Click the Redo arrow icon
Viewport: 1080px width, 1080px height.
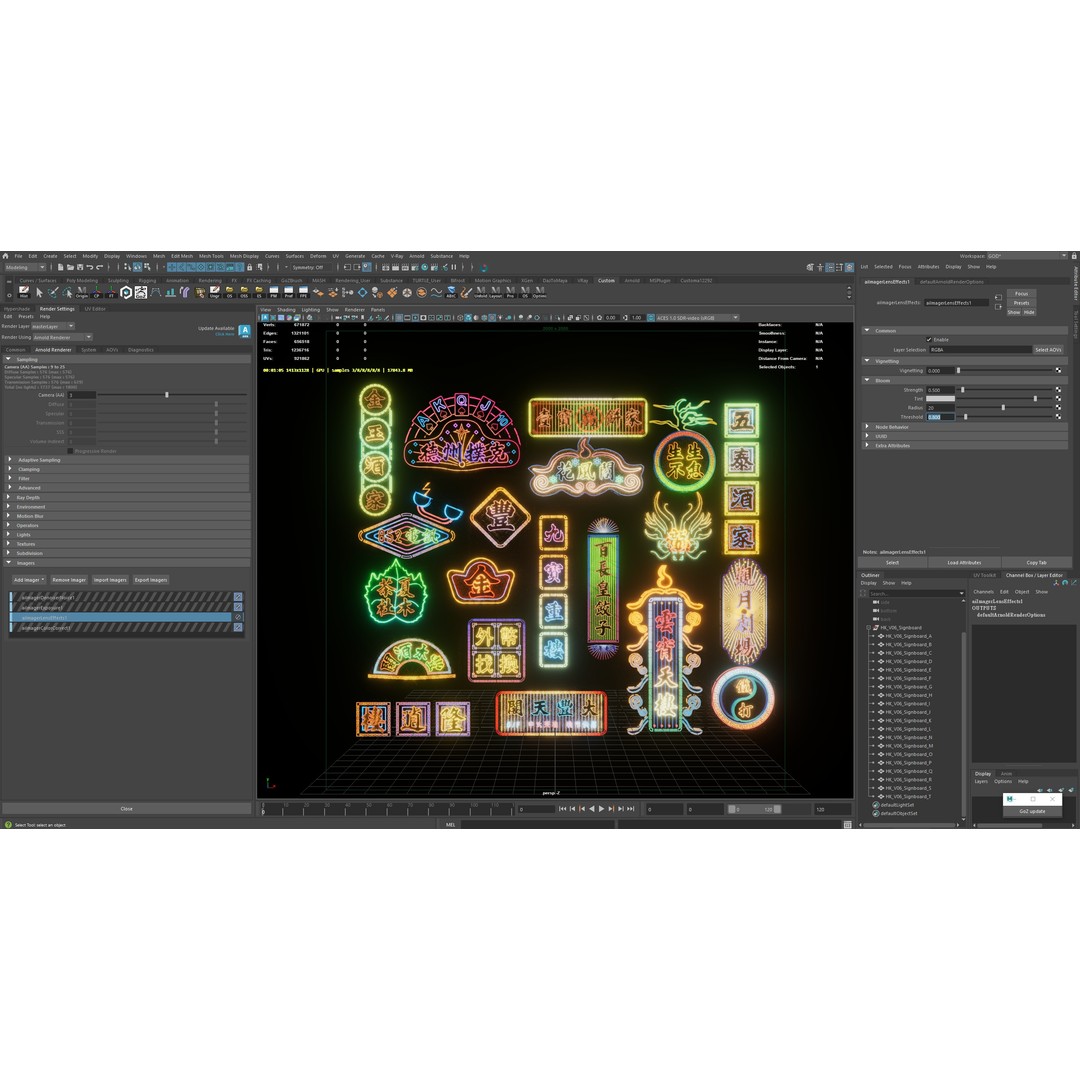click(99, 267)
